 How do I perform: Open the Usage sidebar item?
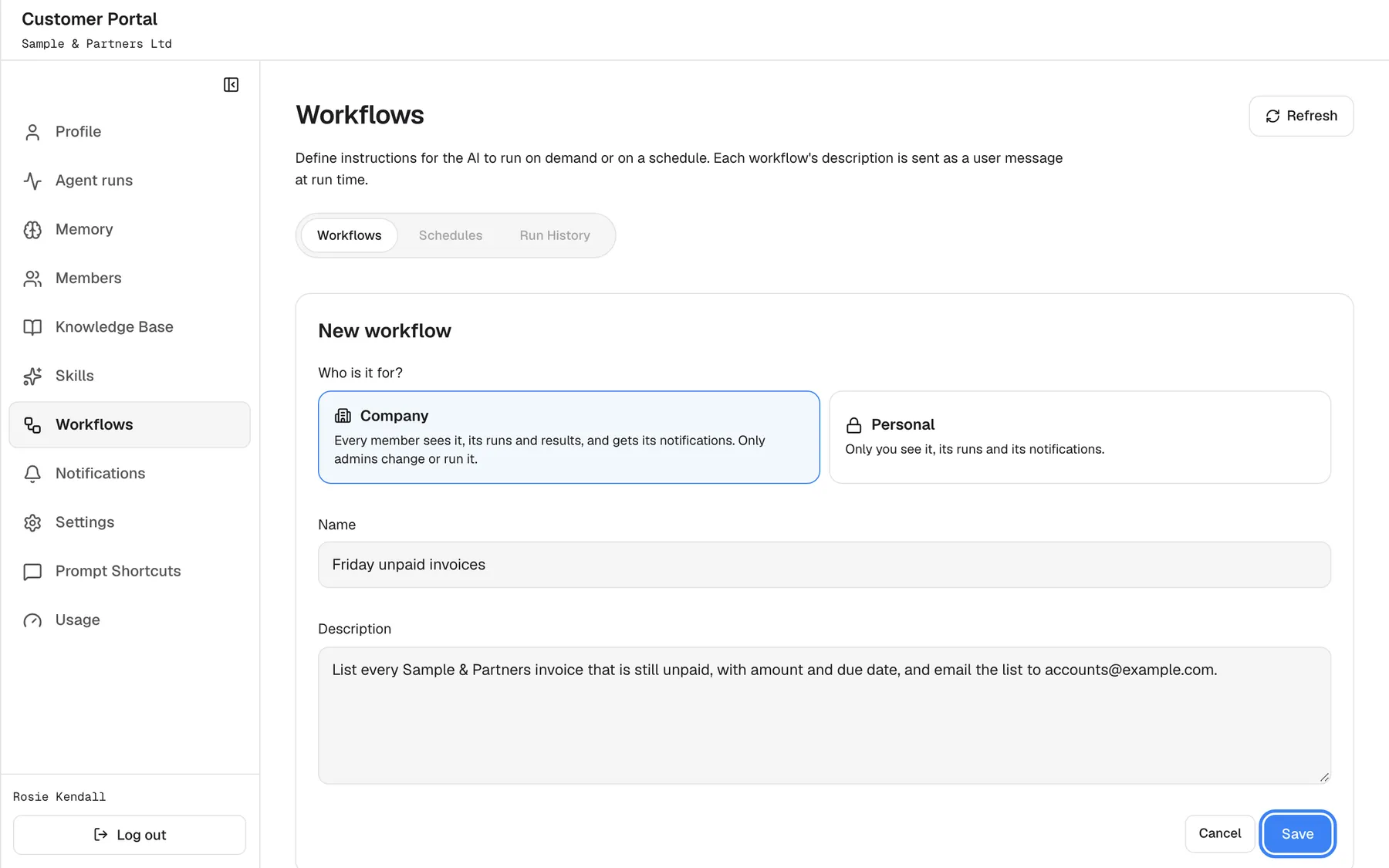click(x=130, y=620)
